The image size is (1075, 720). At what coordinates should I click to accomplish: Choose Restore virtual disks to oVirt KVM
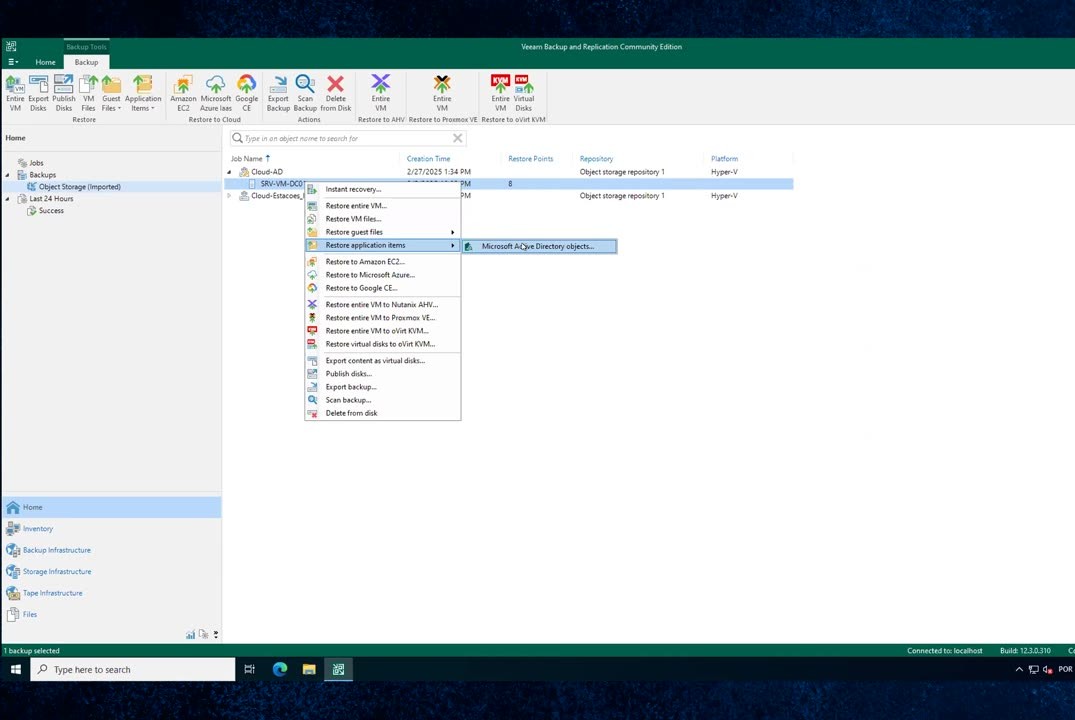tap(383, 344)
